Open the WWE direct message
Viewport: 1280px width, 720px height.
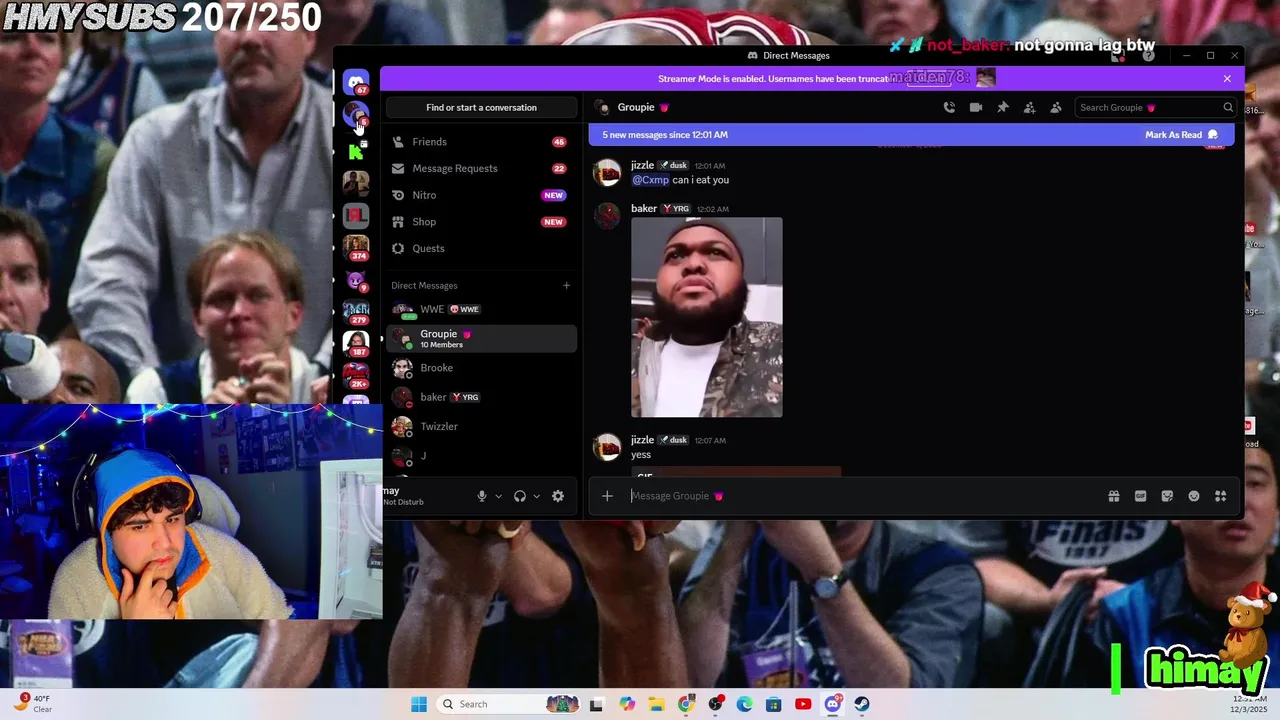(481, 309)
